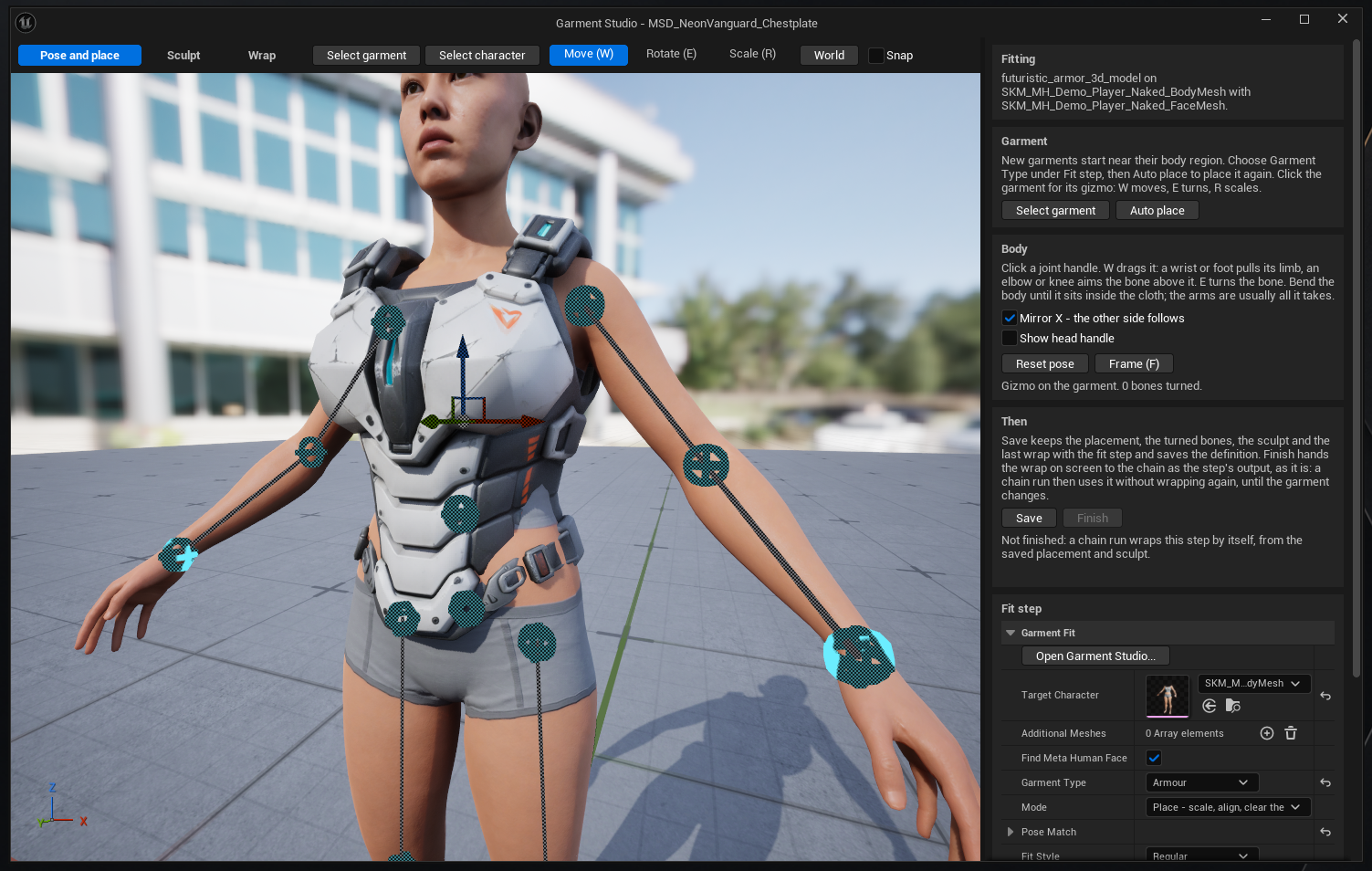Image resolution: width=1372 pixels, height=871 pixels.
Task: Activate Move (W) gizmo mode
Action: click(589, 55)
